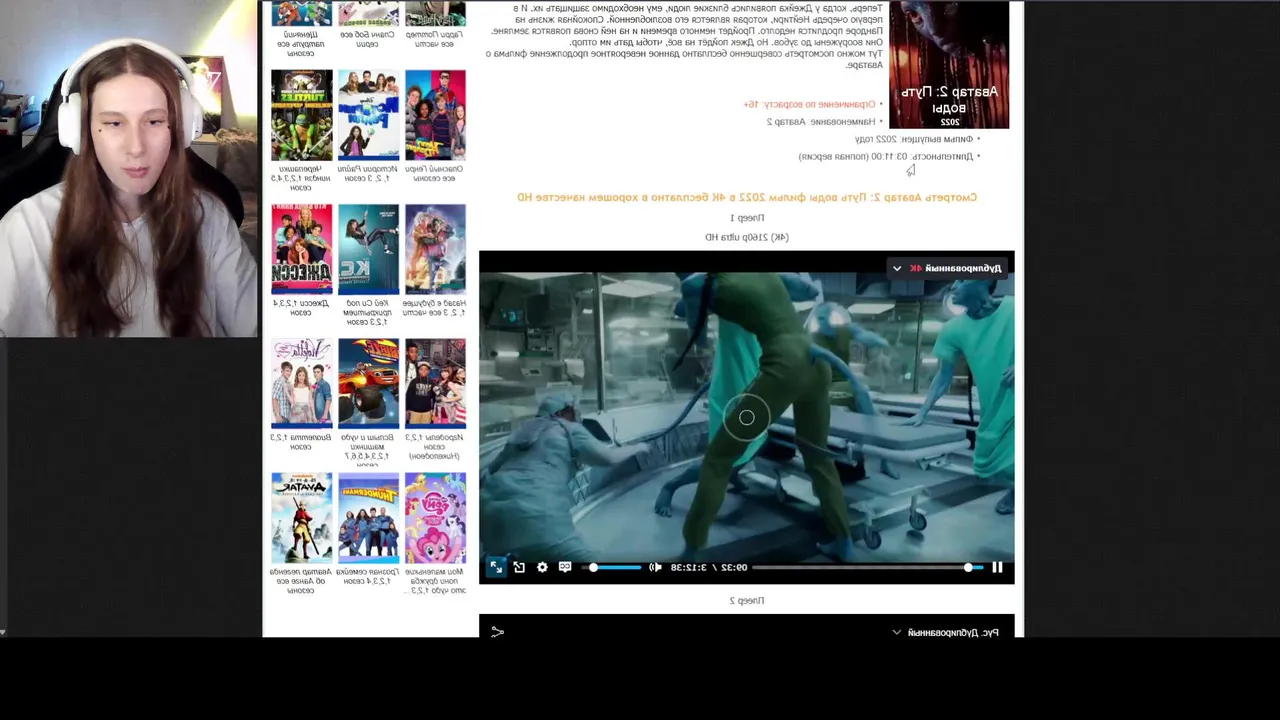Click the '09:32 / 3:12:38' time display
The width and height of the screenshot is (1280, 720).
[x=707, y=567]
